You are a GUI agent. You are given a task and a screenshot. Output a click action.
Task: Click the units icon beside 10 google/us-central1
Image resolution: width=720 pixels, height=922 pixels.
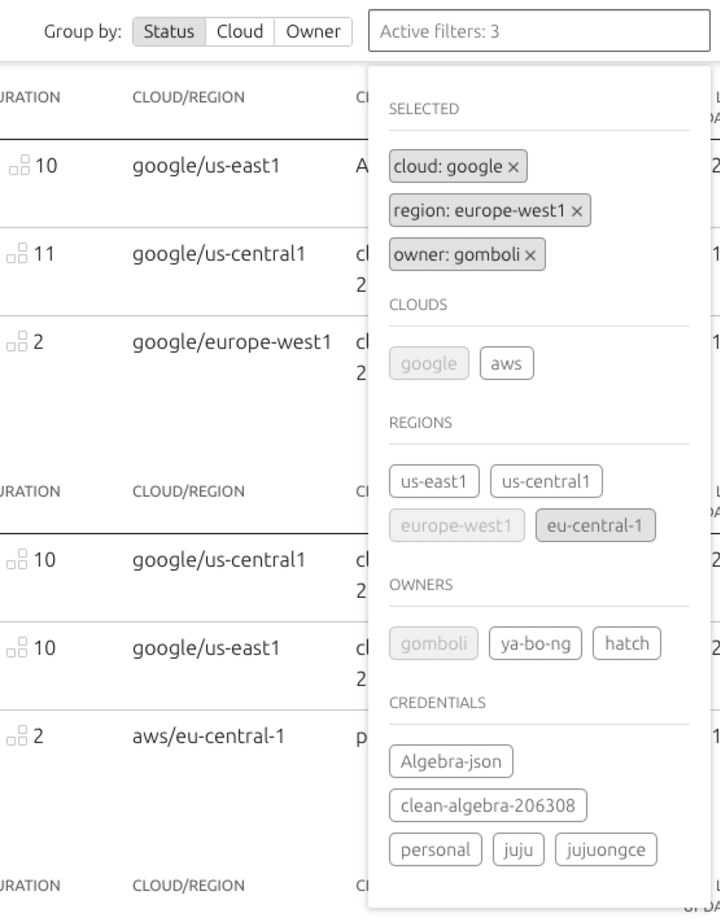tap(17, 559)
